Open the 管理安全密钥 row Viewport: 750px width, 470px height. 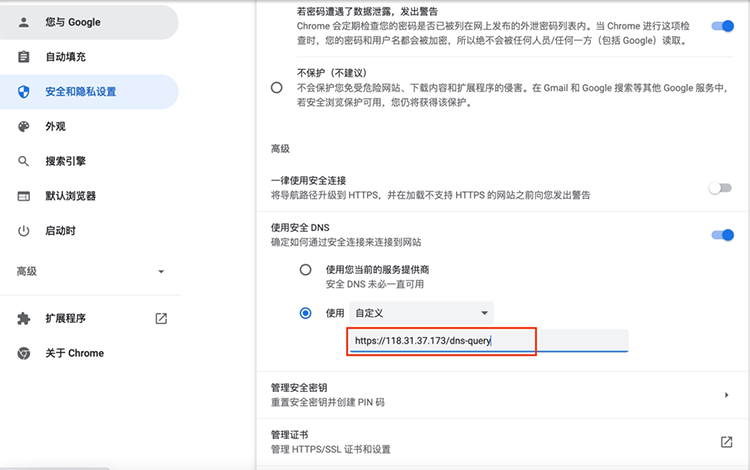503,395
